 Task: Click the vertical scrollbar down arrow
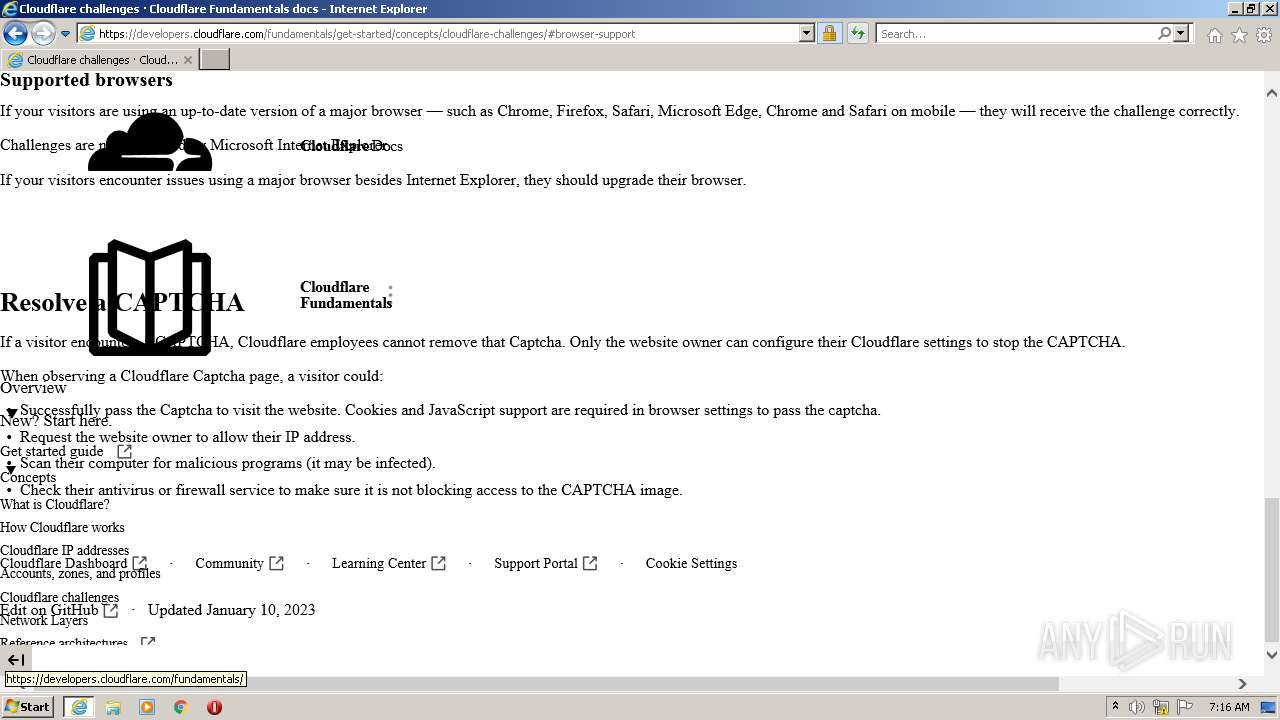pos(1271,655)
